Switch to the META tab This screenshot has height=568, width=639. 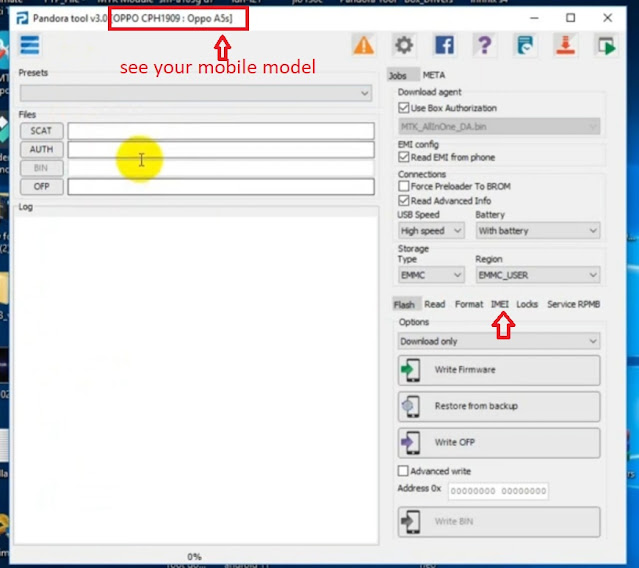[x=434, y=75]
